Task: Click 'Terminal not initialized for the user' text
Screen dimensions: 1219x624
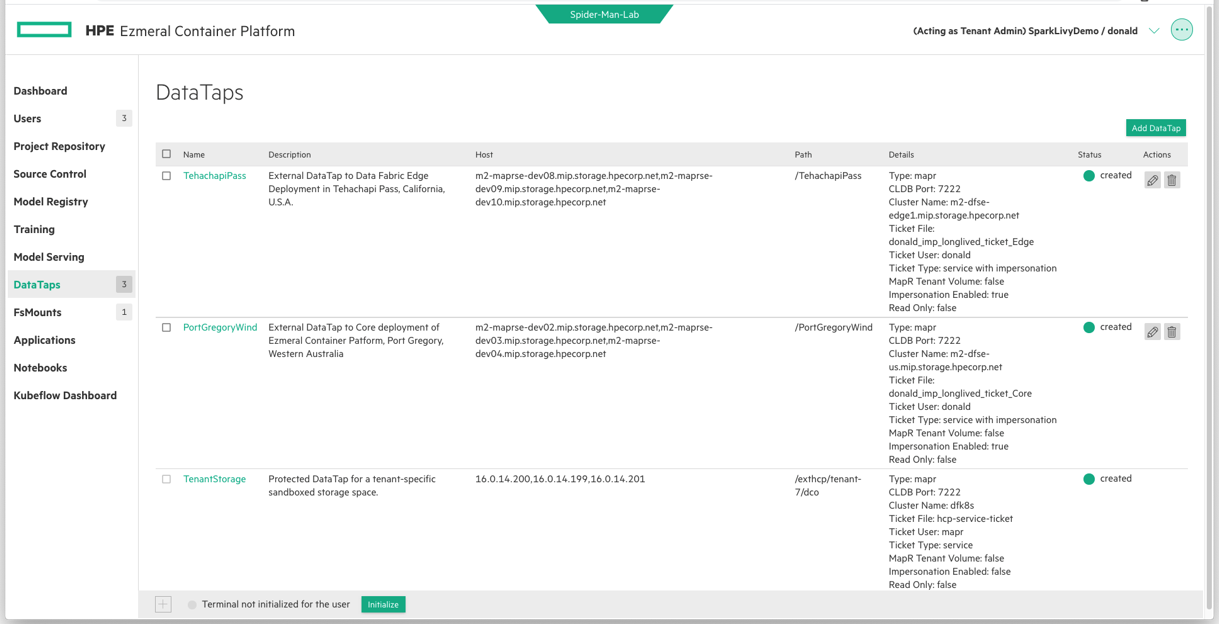Action: [276, 605]
